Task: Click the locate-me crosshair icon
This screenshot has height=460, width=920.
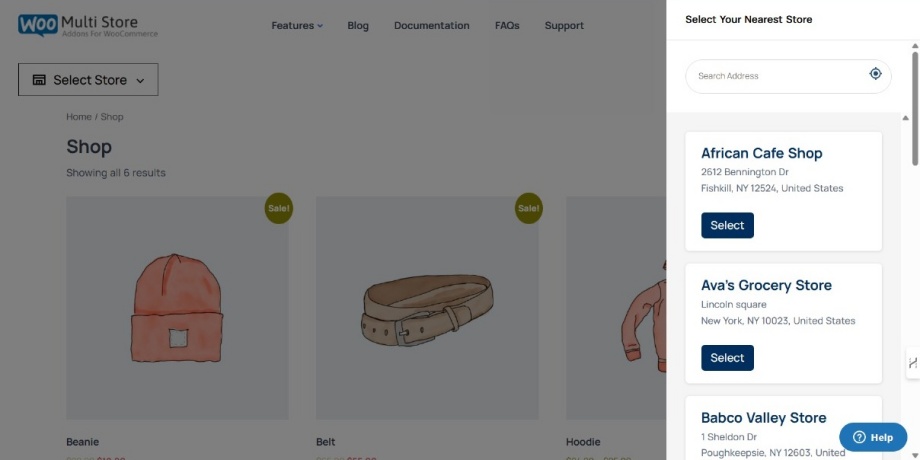Action: 875,73
